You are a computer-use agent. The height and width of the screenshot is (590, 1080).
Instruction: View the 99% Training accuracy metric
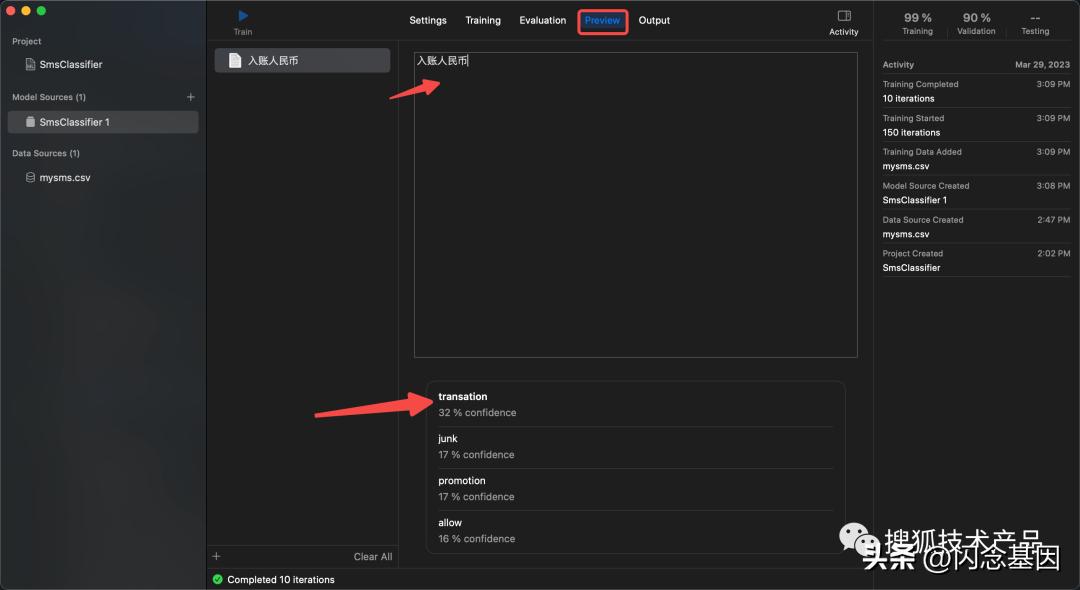click(917, 23)
